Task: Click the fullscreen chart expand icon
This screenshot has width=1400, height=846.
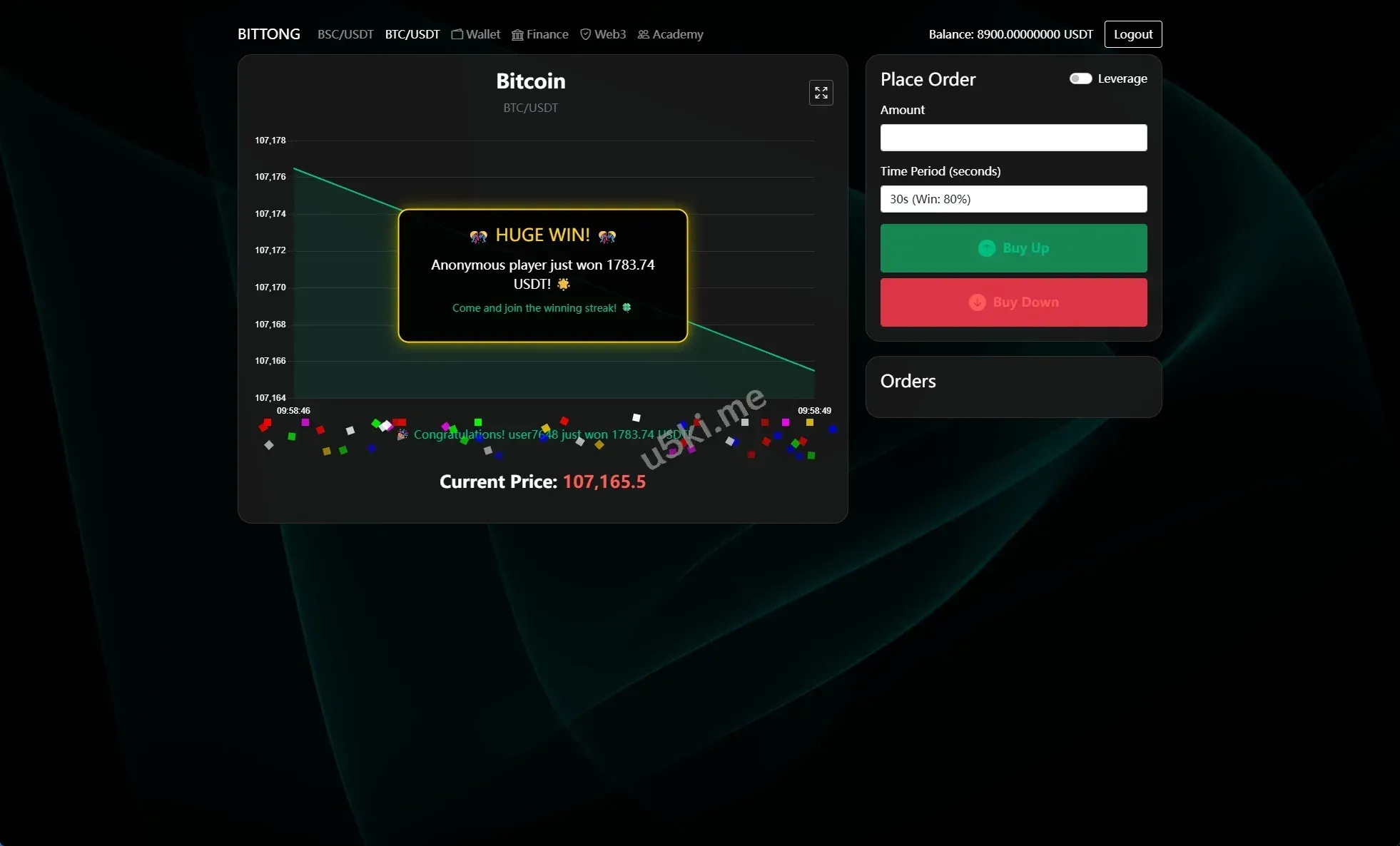Action: point(821,93)
